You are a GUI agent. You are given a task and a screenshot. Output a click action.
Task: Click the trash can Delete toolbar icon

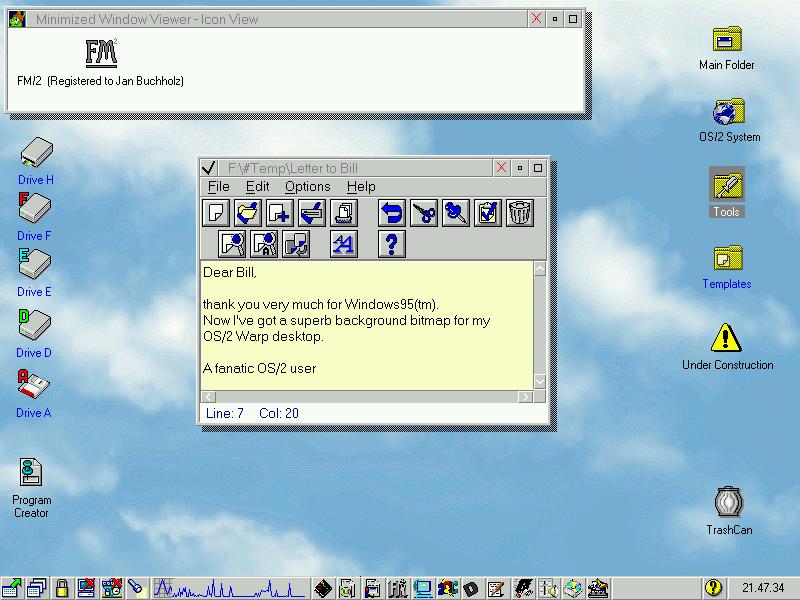pos(519,212)
